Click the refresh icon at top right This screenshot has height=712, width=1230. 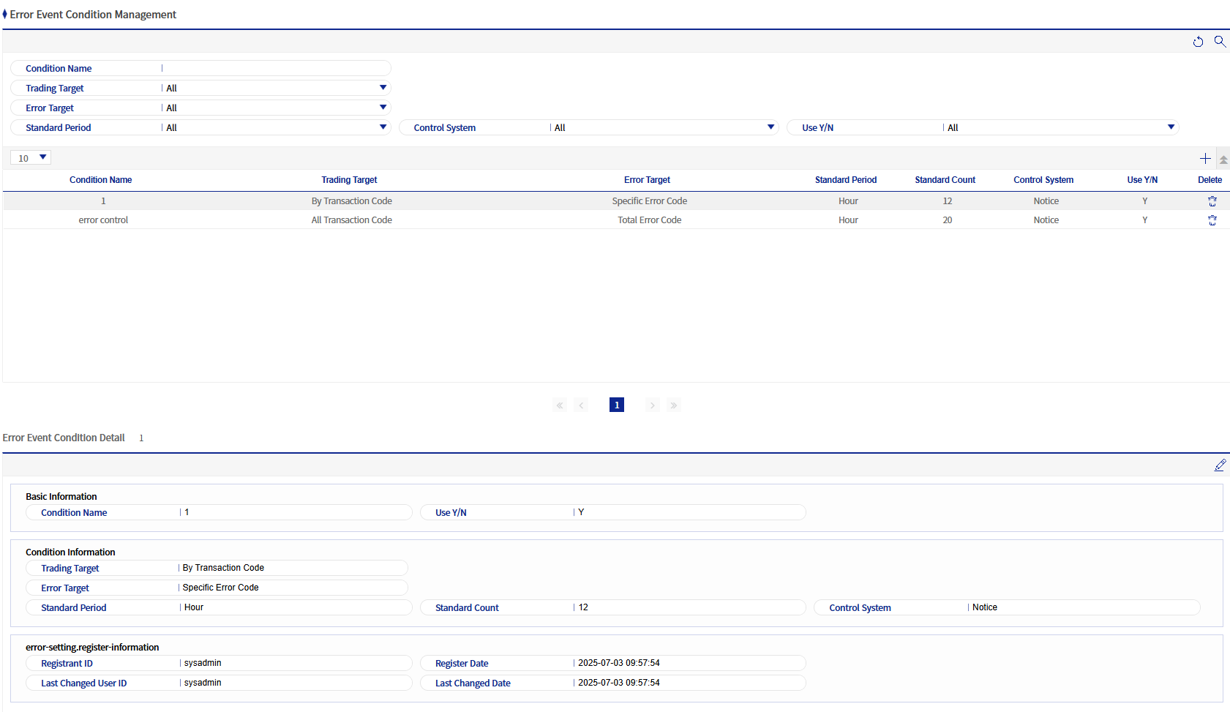point(1198,42)
